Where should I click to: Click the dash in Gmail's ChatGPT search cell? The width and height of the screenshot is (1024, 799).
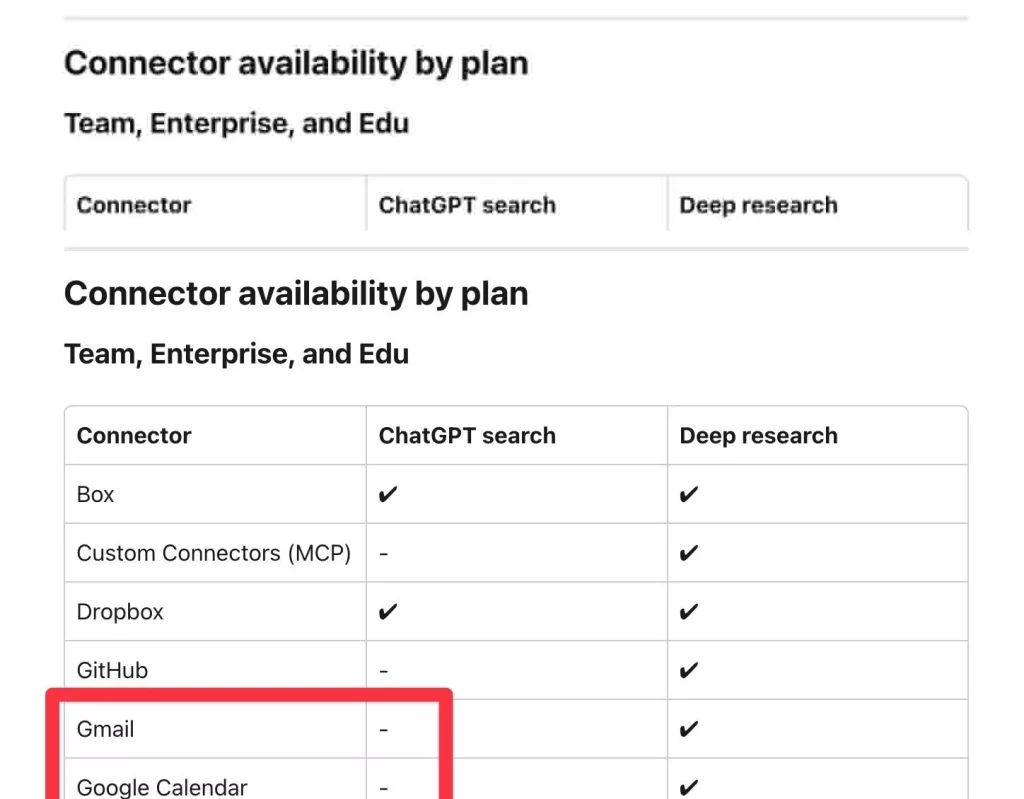point(384,729)
